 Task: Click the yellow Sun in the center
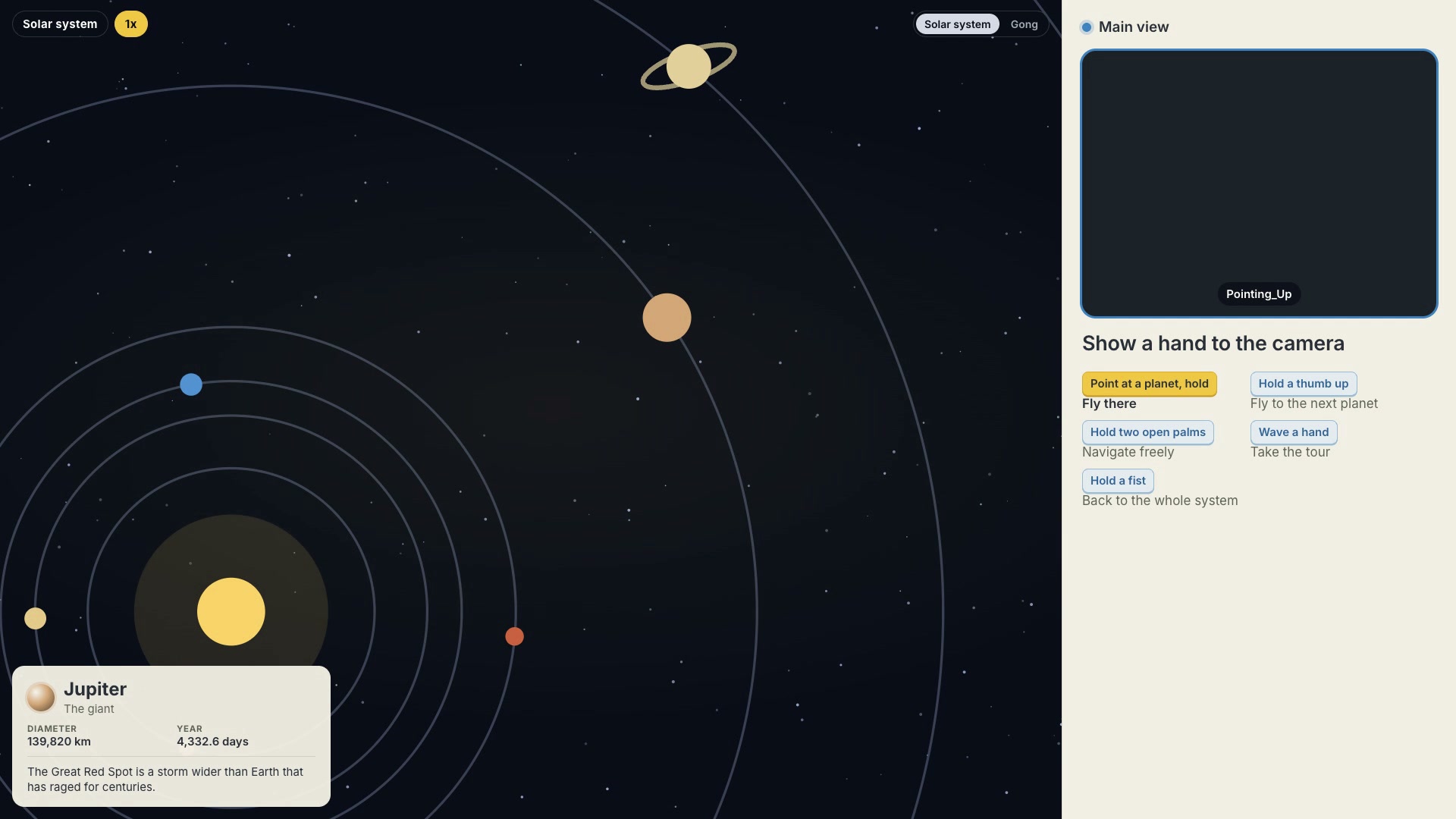coord(231,612)
